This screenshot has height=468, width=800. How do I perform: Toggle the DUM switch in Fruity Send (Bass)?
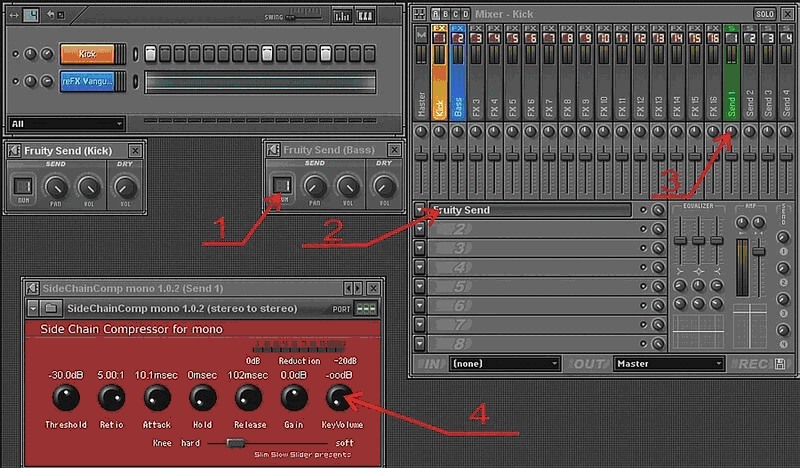[x=281, y=186]
